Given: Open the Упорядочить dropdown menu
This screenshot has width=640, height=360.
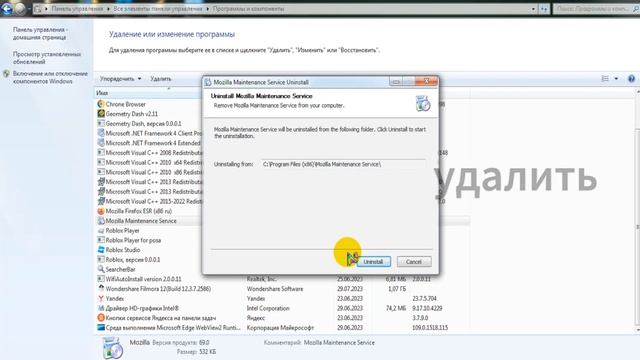Looking at the screenshot, I should (x=120, y=79).
